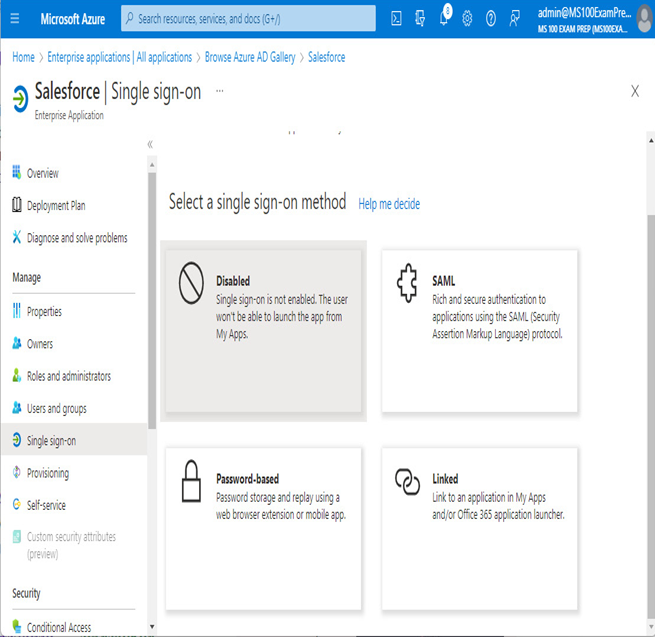Open the Feedback icon in top bar
This screenshot has width=655, height=637.
coord(514,18)
